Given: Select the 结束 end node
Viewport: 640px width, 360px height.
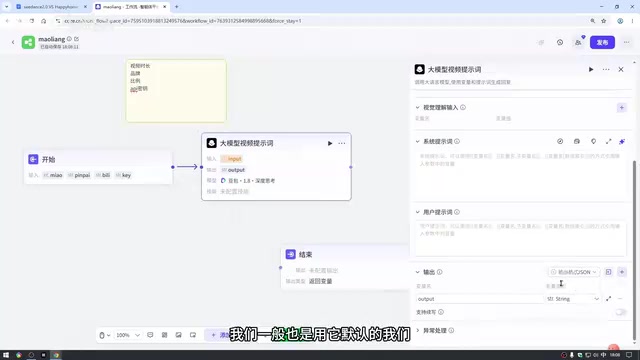Looking at the screenshot, I should click(x=345, y=268).
